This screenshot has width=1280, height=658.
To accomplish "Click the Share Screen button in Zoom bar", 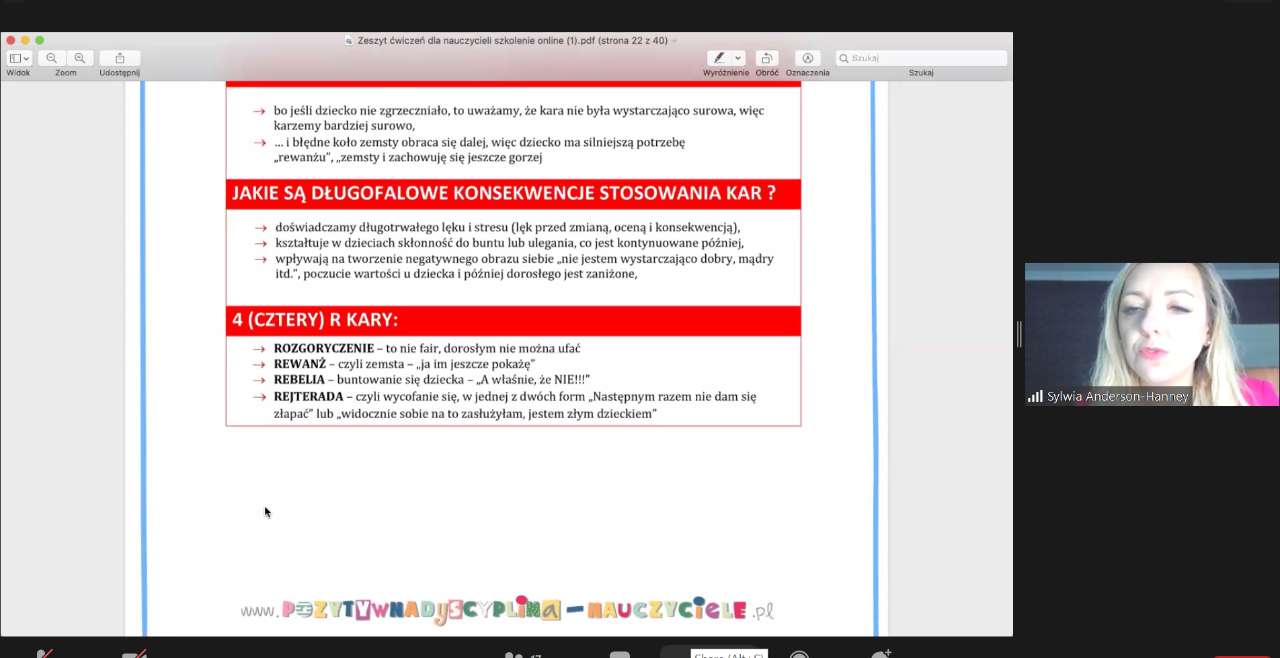I will [x=700, y=654].
